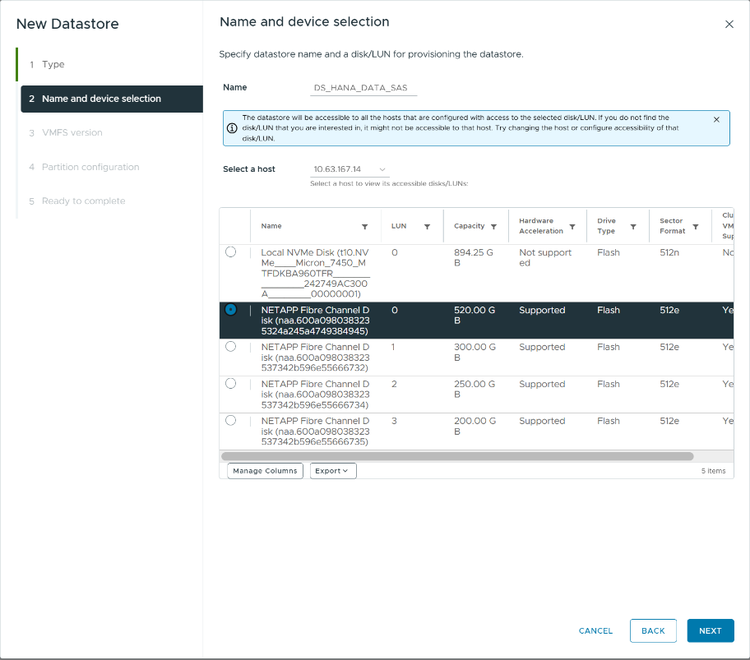Click the horizontal scrollbar of the disk table
The height and width of the screenshot is (660, 750).
point(457,456)
